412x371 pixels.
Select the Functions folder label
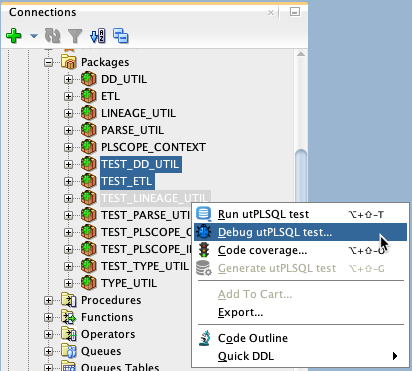[107, 317]
